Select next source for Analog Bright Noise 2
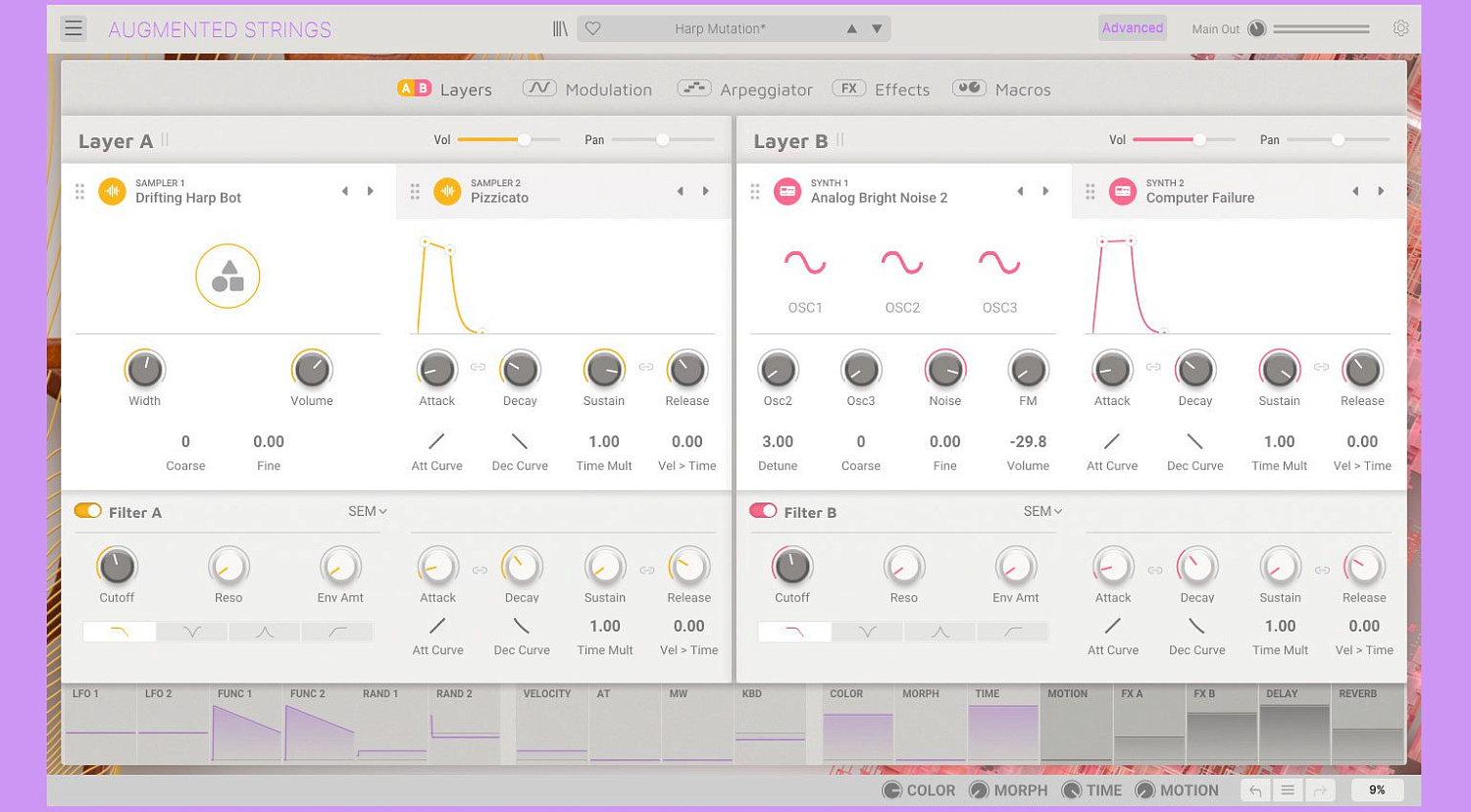The height and width of the screenshot is (812, 1471). click(x=1045, y=191)
